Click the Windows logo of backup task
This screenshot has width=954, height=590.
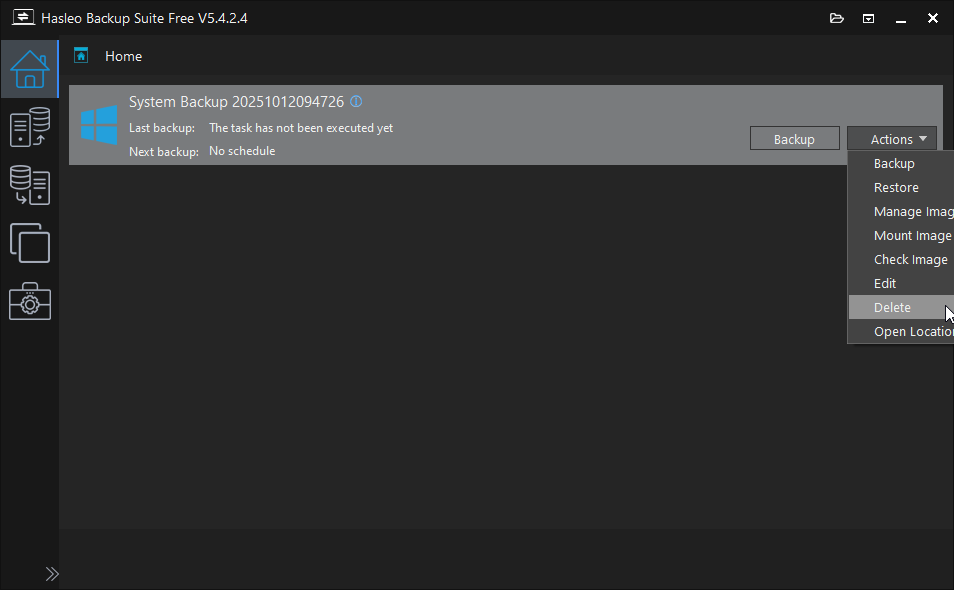(x=99, y=125)
